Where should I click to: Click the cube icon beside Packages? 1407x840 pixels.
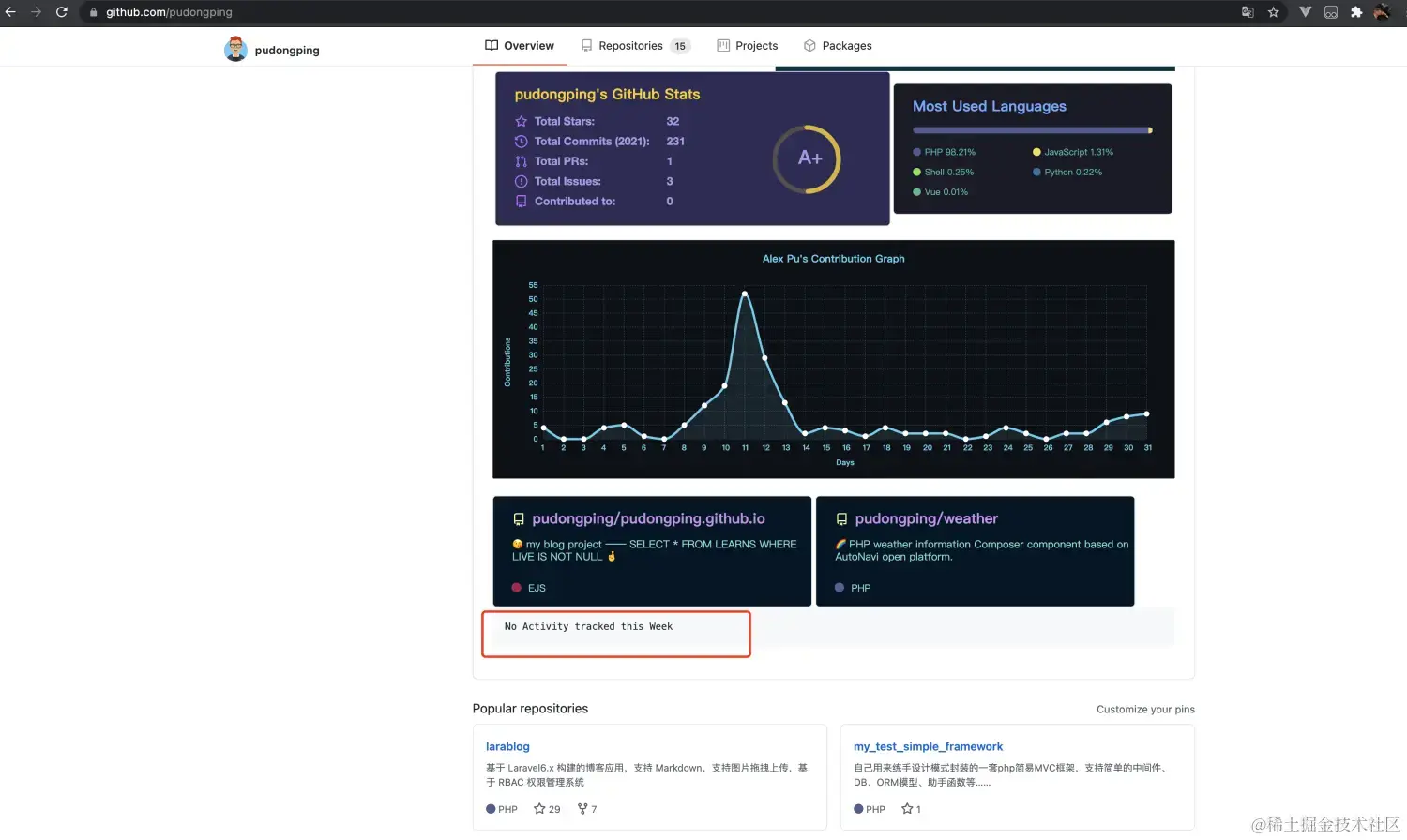point(809,45)
